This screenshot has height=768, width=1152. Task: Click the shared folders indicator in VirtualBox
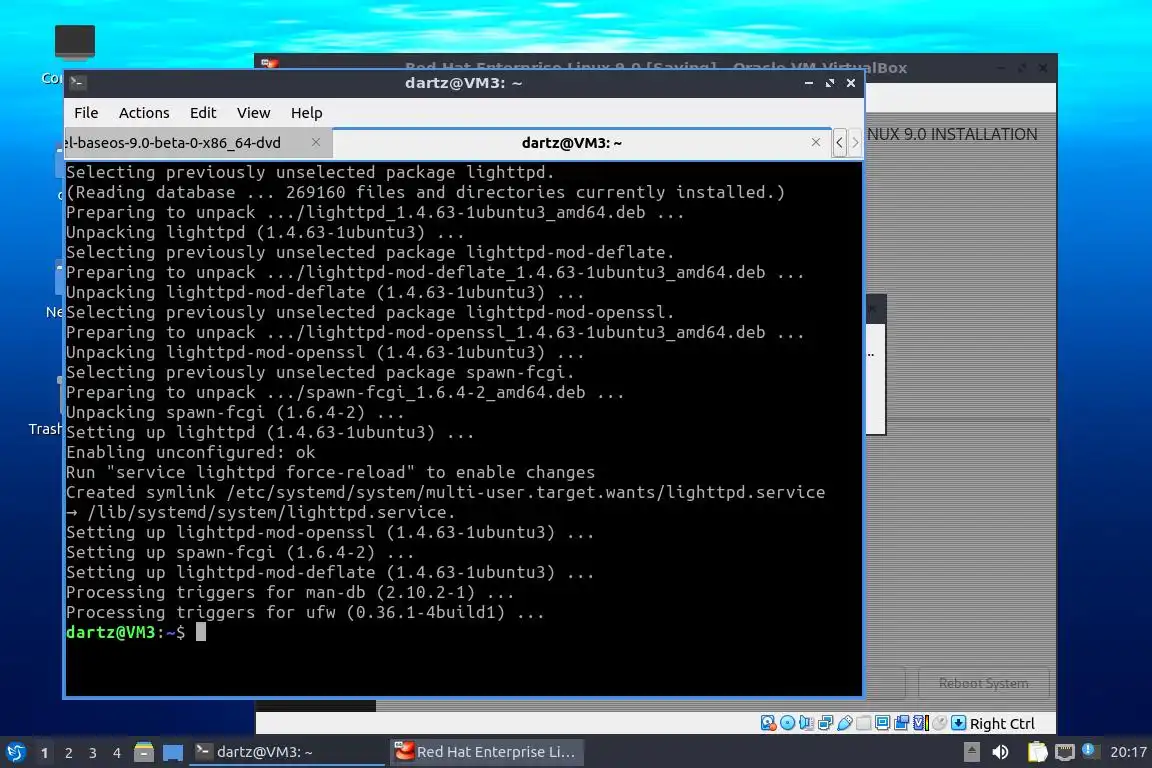(x=864, y=723)
